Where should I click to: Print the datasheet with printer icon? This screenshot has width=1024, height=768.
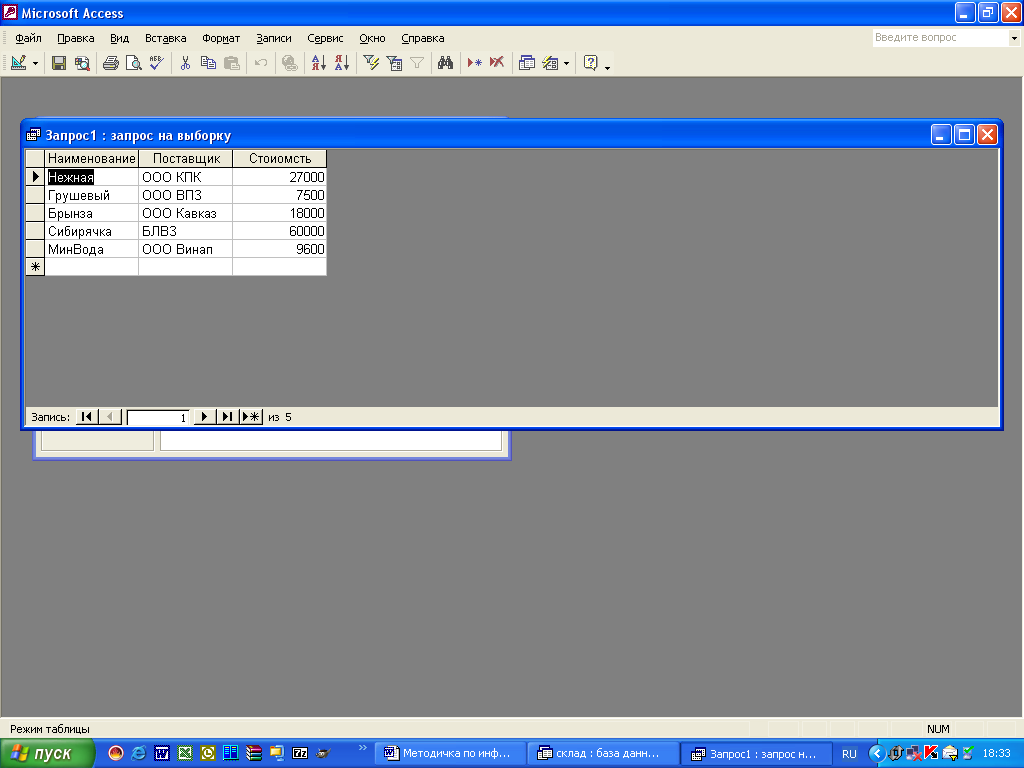(x=111, y=63)
